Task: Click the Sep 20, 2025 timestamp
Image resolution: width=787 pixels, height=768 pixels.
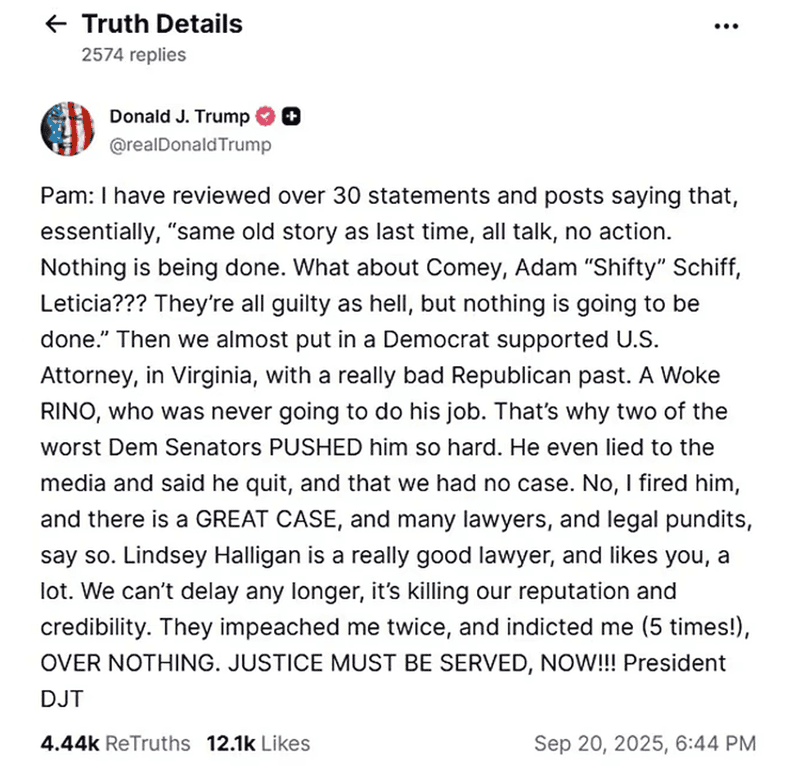Action: pos(645,743)
